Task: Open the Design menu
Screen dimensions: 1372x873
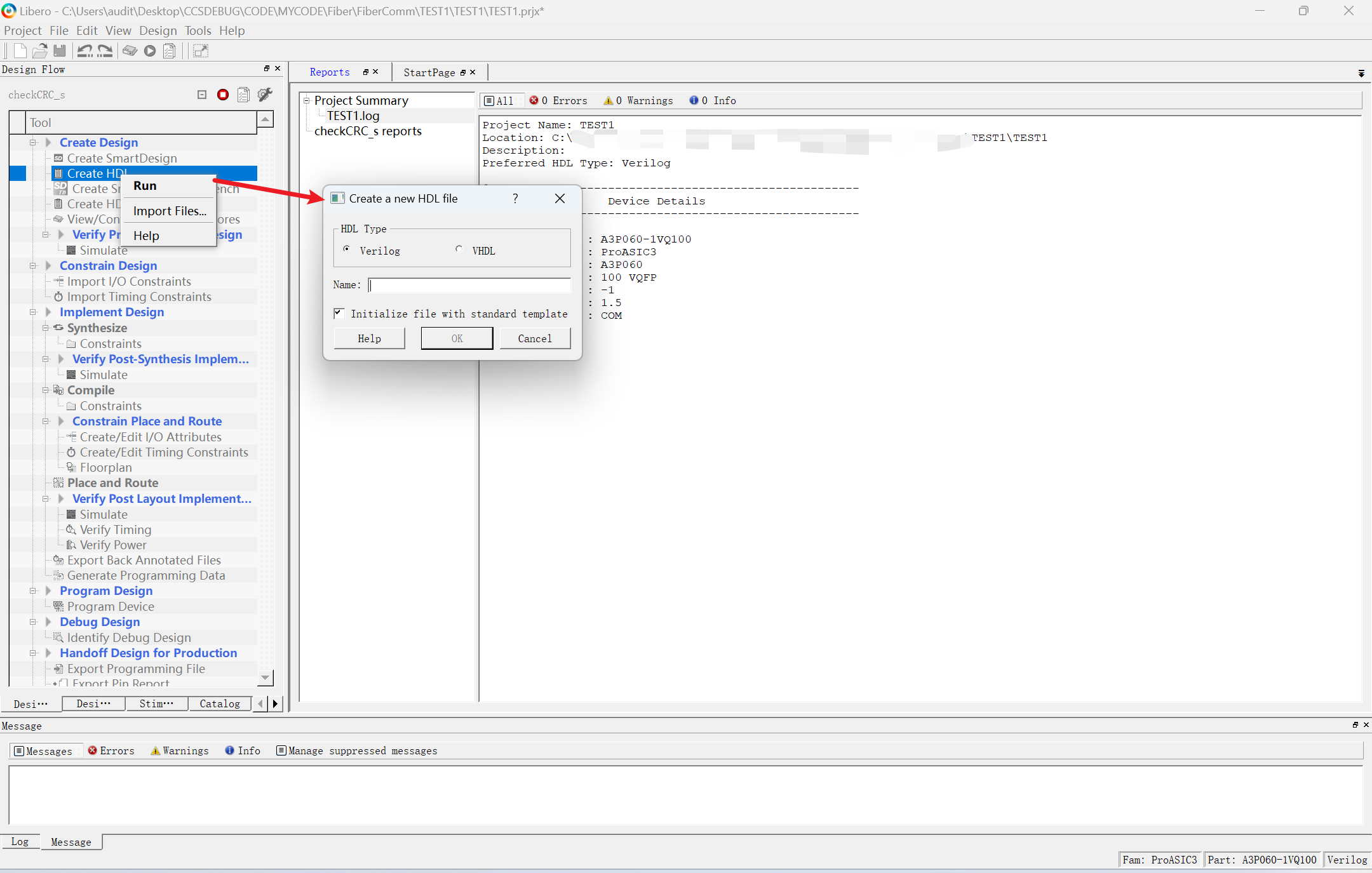Action: [x=158, y=30]
